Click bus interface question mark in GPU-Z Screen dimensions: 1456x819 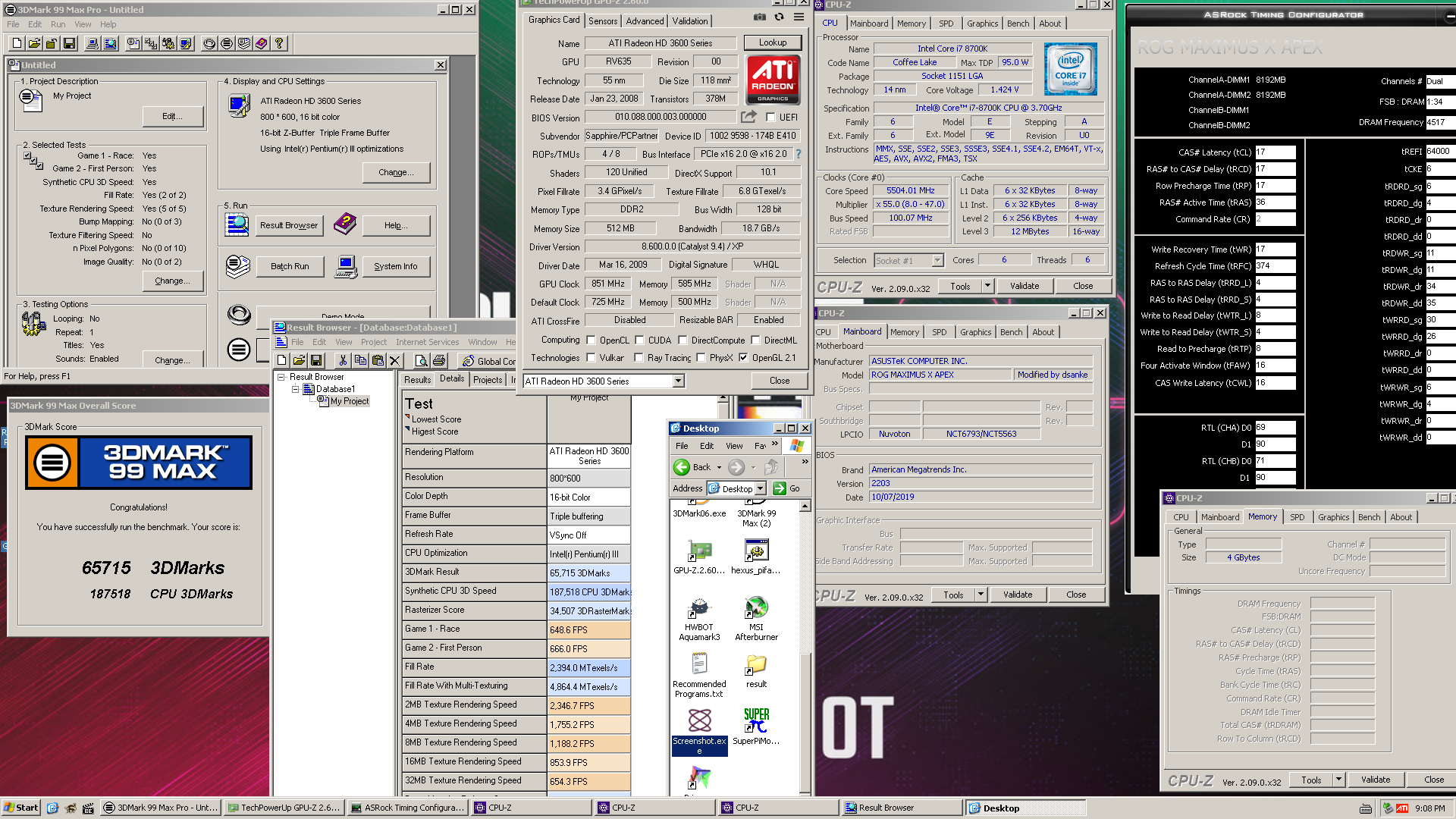pos(798,154)
